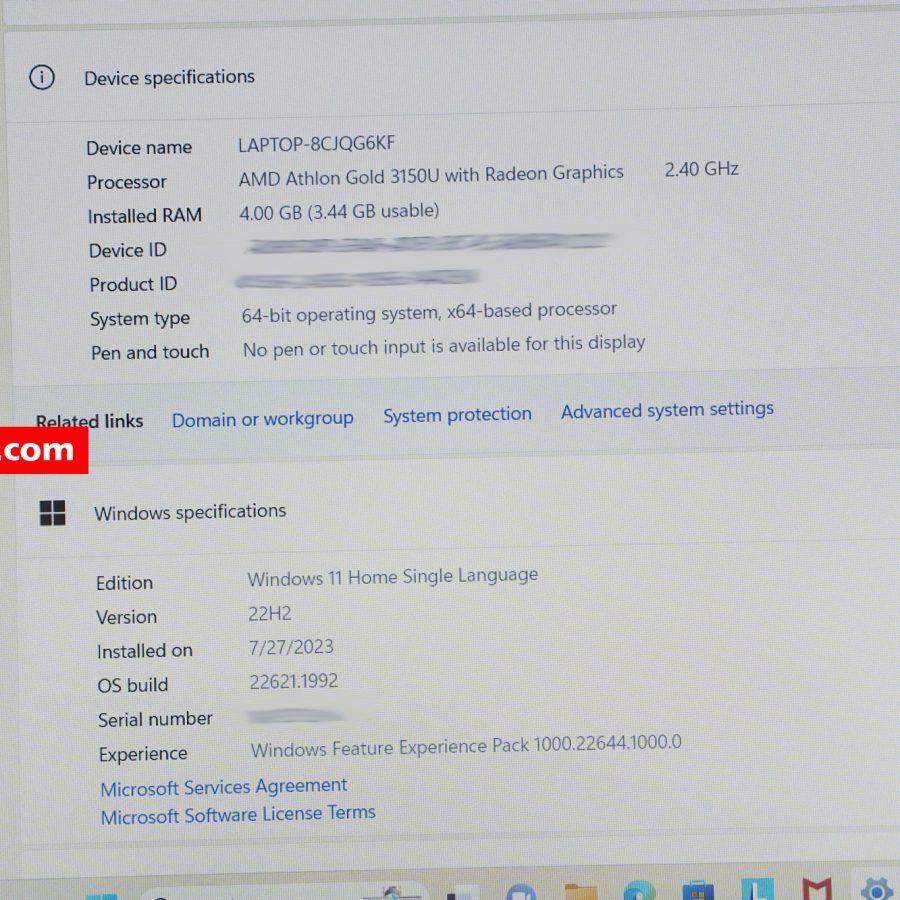The height and width of the screenshot is (900, 900).
Task: Click the Pen and touch label
Action: pos(150,352)
